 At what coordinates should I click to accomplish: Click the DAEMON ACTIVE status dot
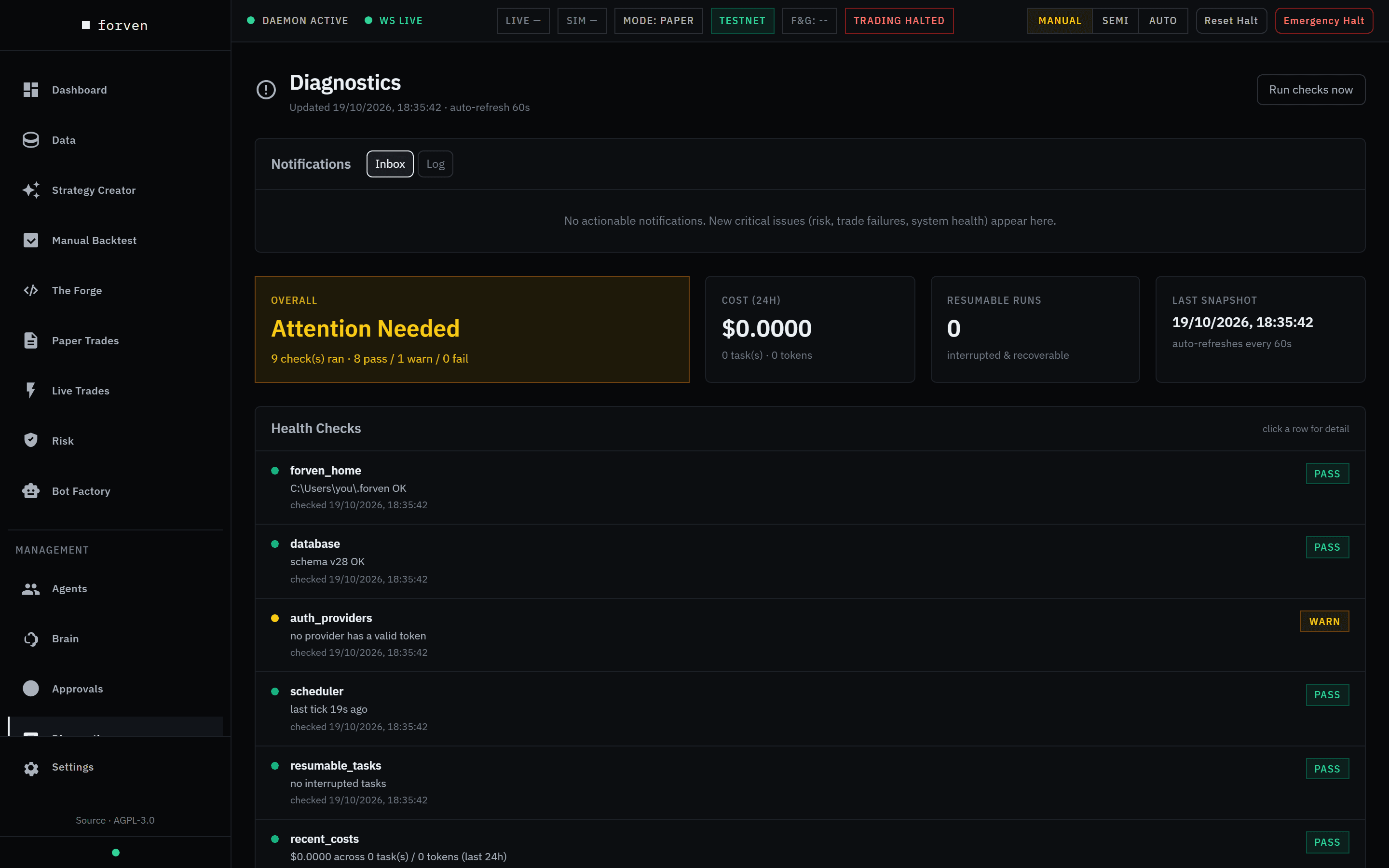[x=251, y=21]
